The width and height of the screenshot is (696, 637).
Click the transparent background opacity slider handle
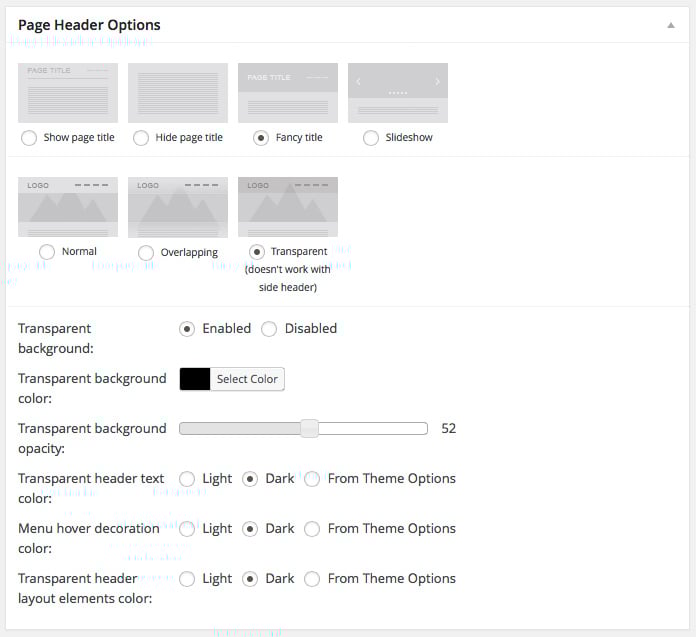(309, 429)
